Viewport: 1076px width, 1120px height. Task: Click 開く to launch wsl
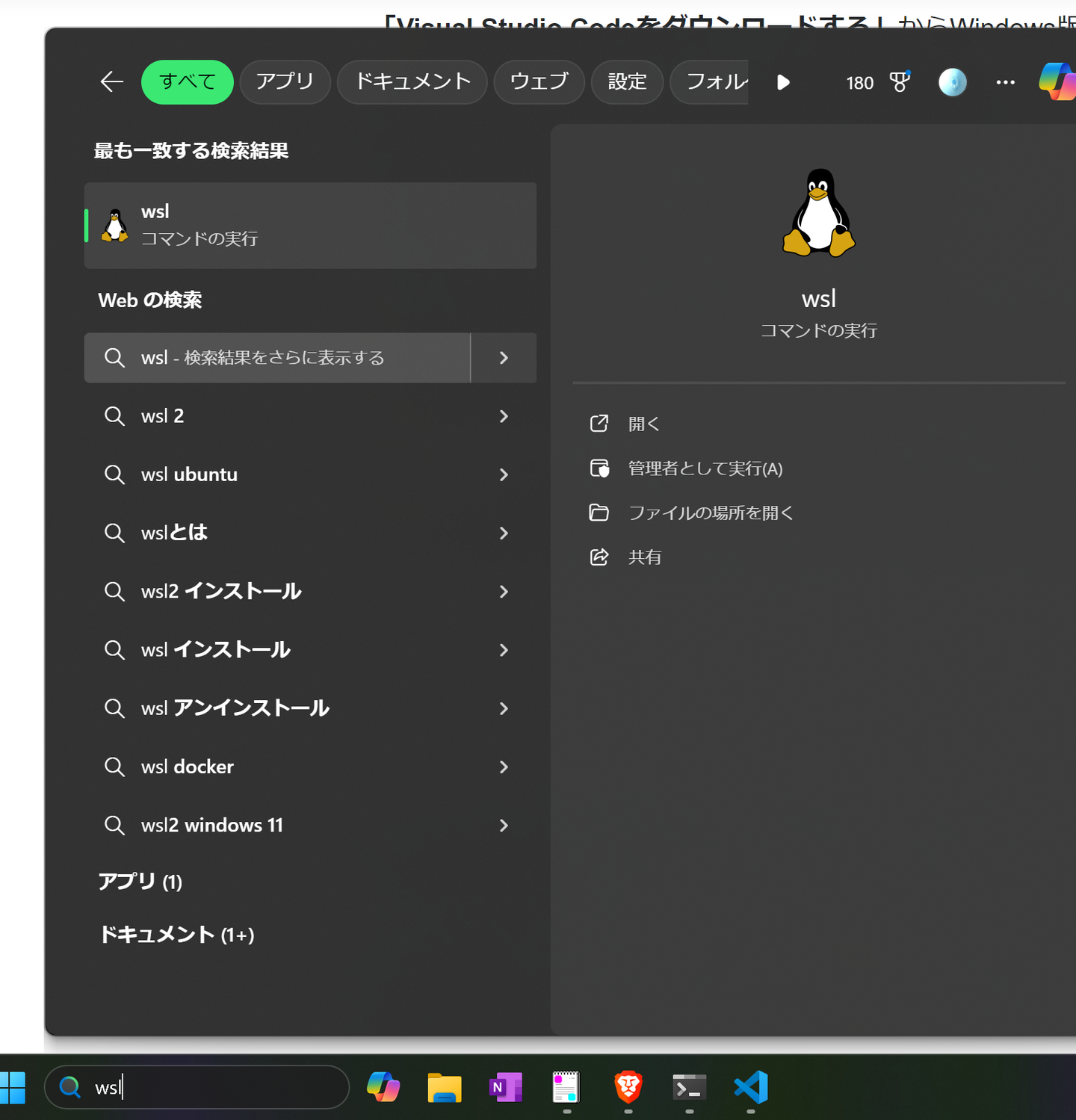(644, 424)
